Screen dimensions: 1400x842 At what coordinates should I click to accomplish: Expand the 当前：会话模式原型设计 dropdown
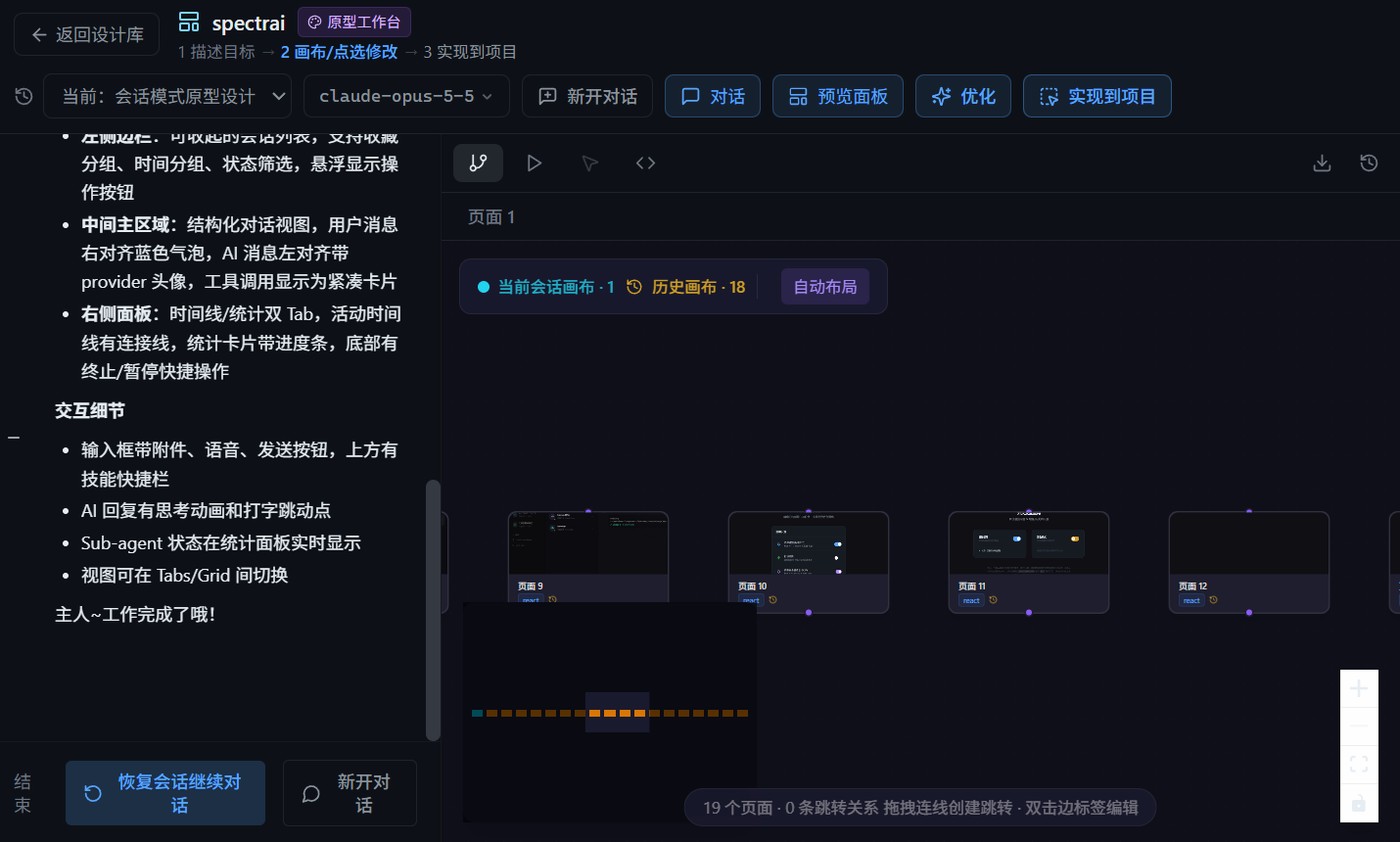click(x=167, y=96)
